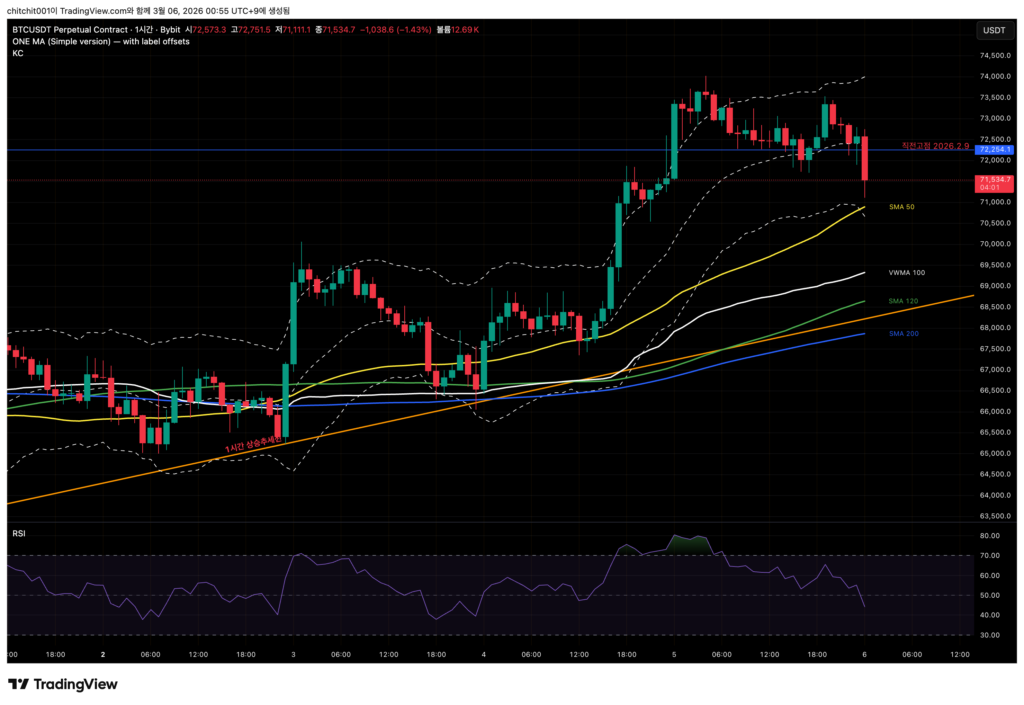Screen dimensions: 1024x705
Task: Click date marker 3 on time axis
Action: point(292,655)
